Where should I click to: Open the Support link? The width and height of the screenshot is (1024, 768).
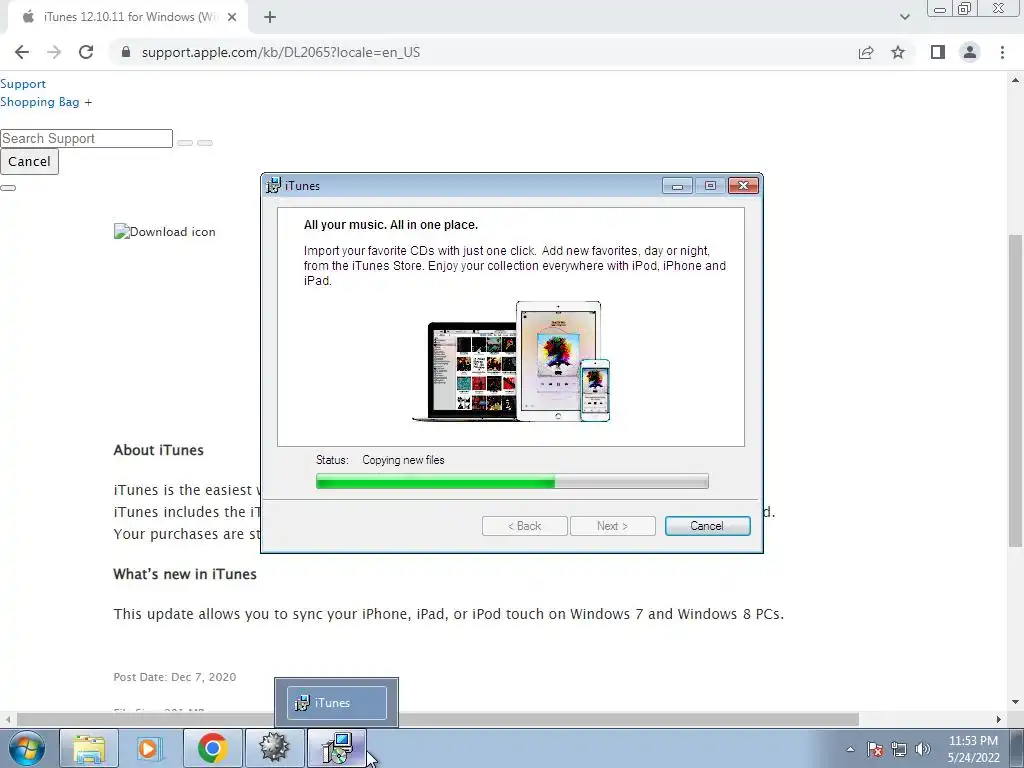[23, 84]
